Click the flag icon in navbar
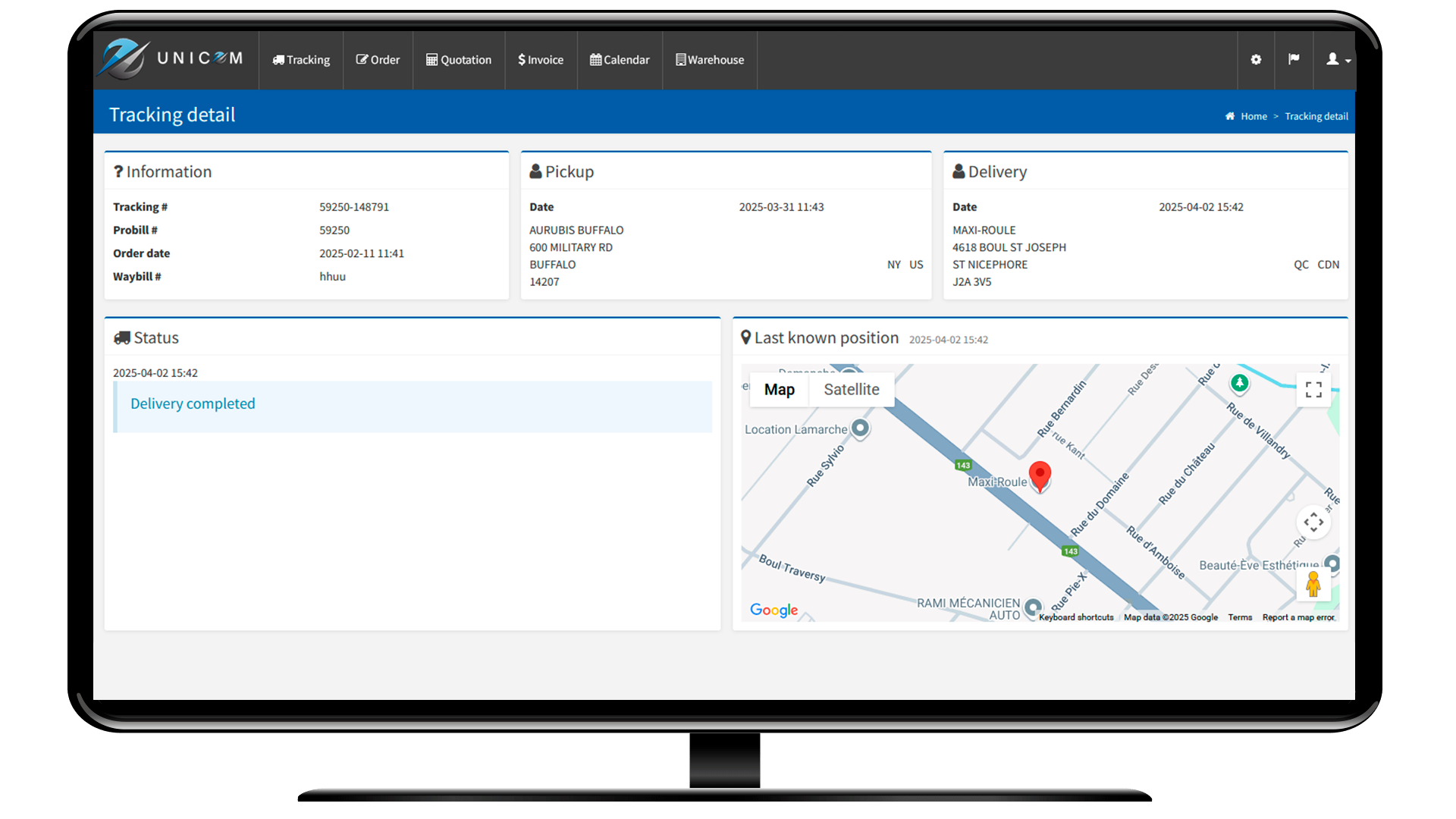This screenshot has height=819, width=1456. click(x=1294, y=59)
